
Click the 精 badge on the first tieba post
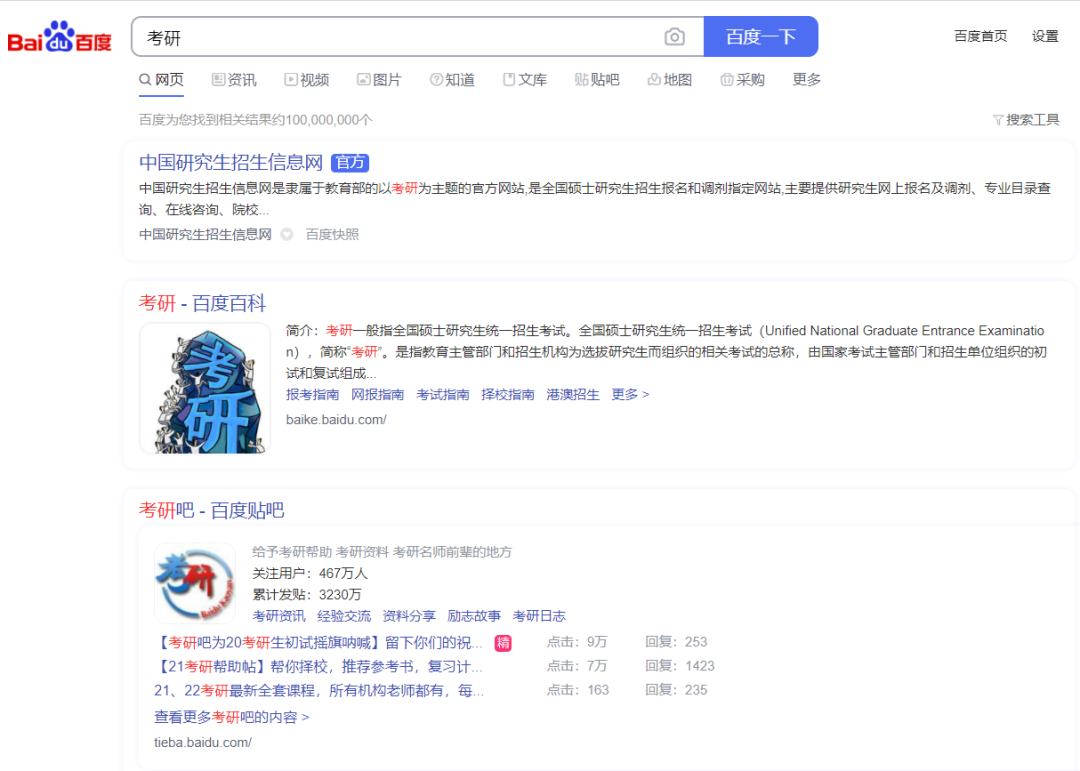(x=503, y=643)
